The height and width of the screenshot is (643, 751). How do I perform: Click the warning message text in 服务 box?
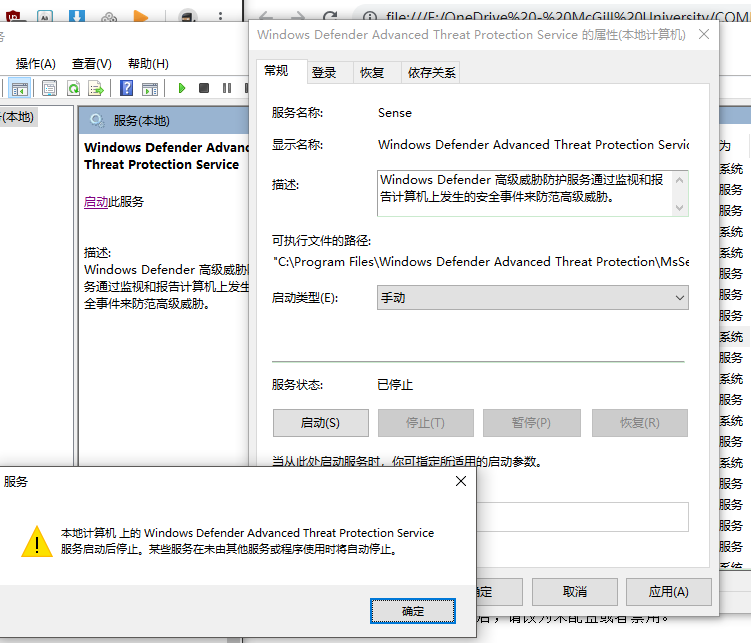tap(247, 541)
